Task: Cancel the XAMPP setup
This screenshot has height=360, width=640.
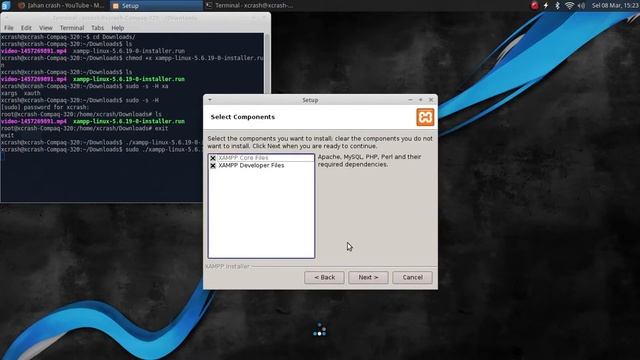Action: pyautogui.click(x=412, y=277)
